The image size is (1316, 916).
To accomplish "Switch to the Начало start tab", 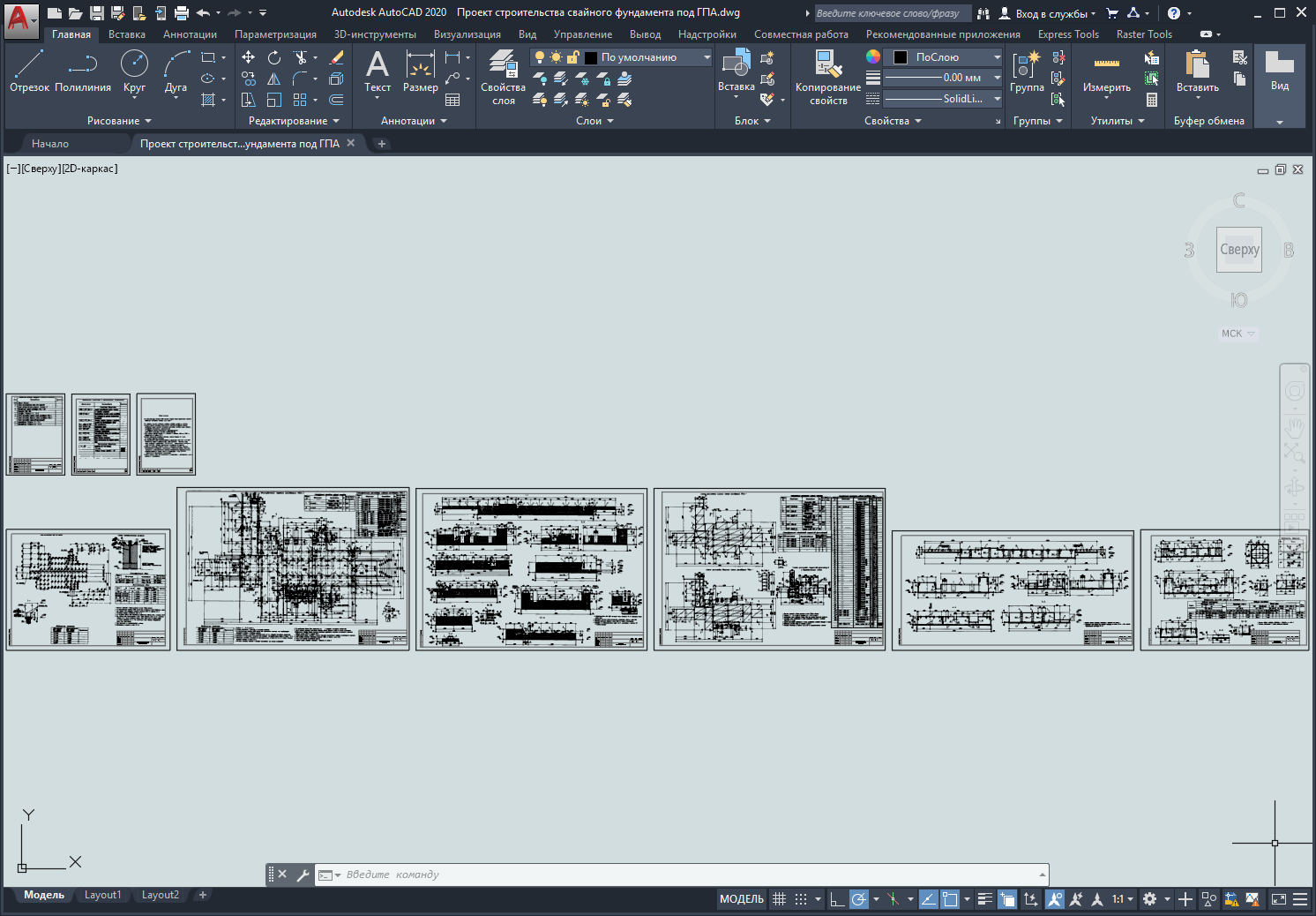I will (50, 144).
